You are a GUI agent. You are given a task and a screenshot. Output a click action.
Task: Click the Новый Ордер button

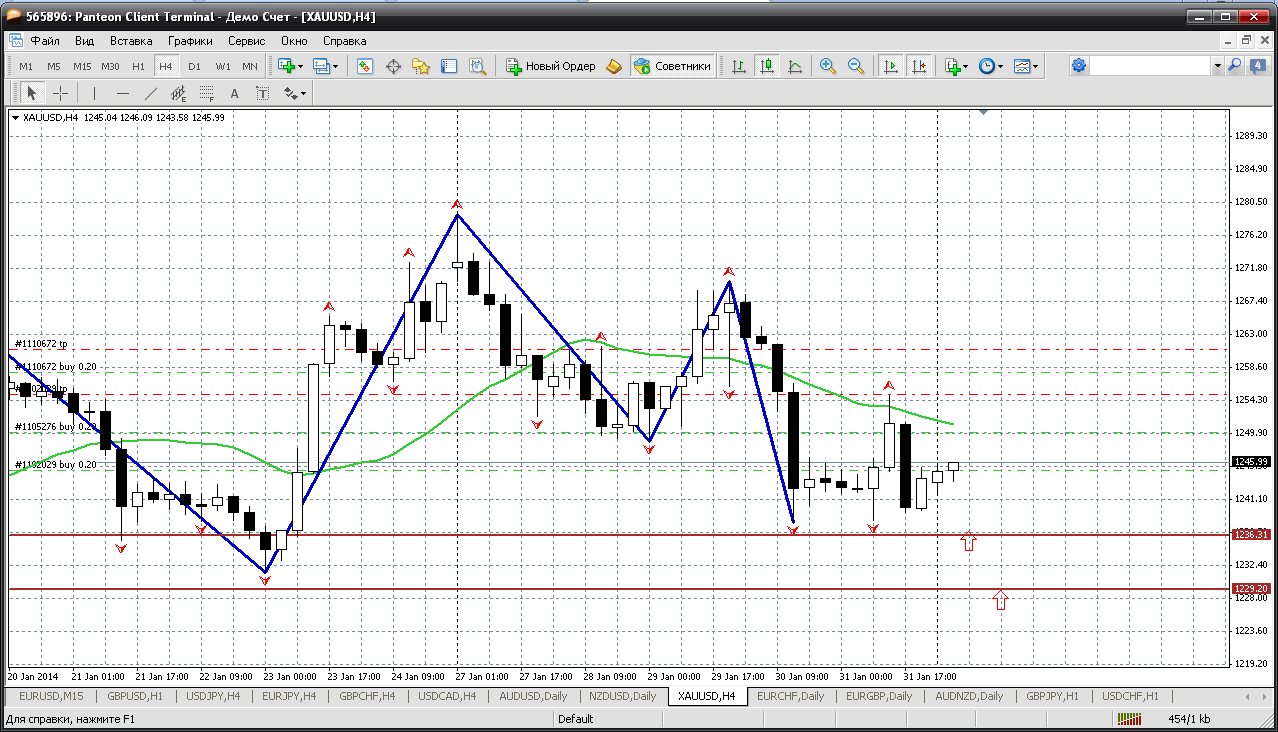click(550, 66)
